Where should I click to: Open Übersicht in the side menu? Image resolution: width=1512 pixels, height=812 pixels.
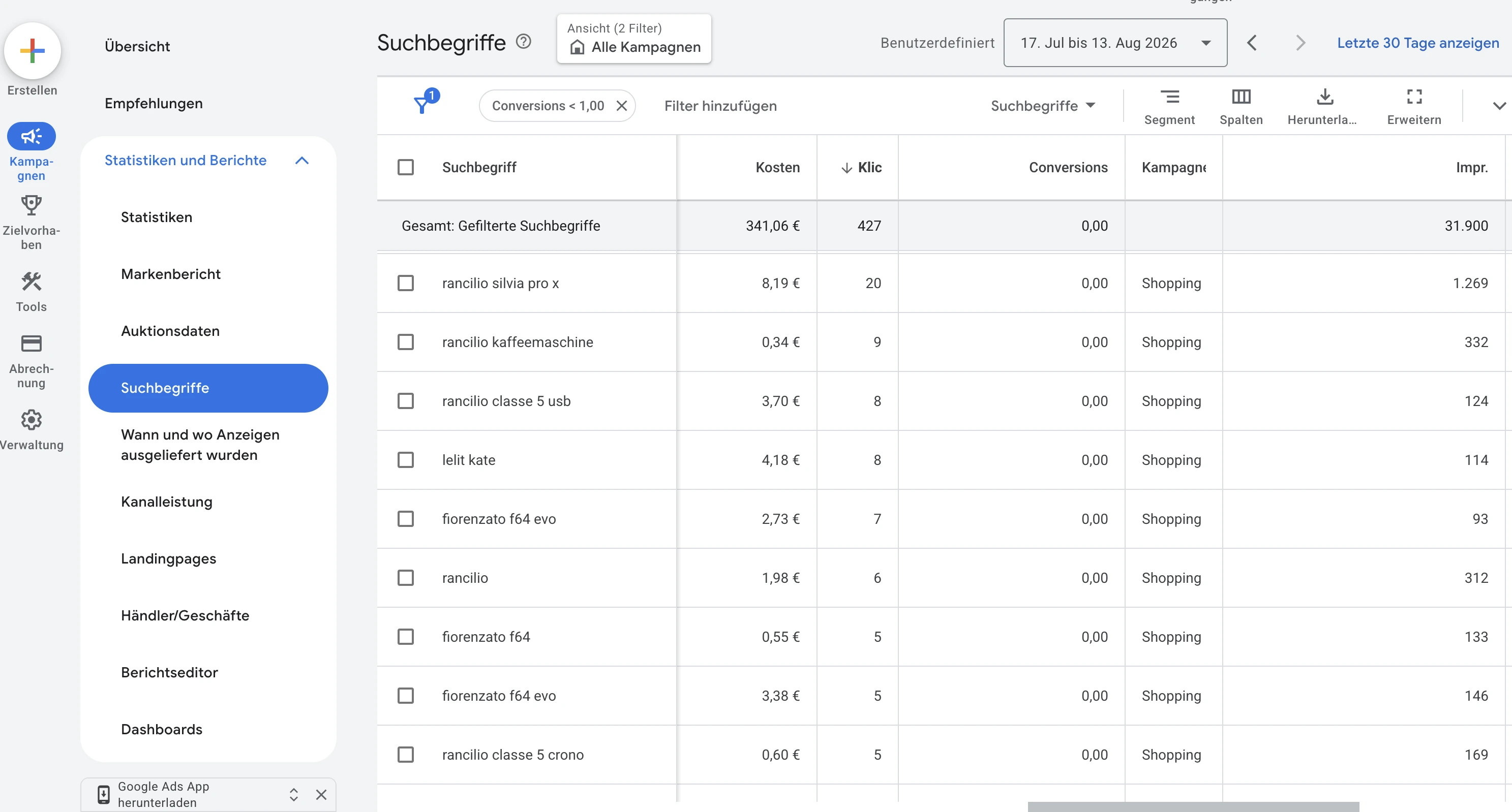(137, 46)
